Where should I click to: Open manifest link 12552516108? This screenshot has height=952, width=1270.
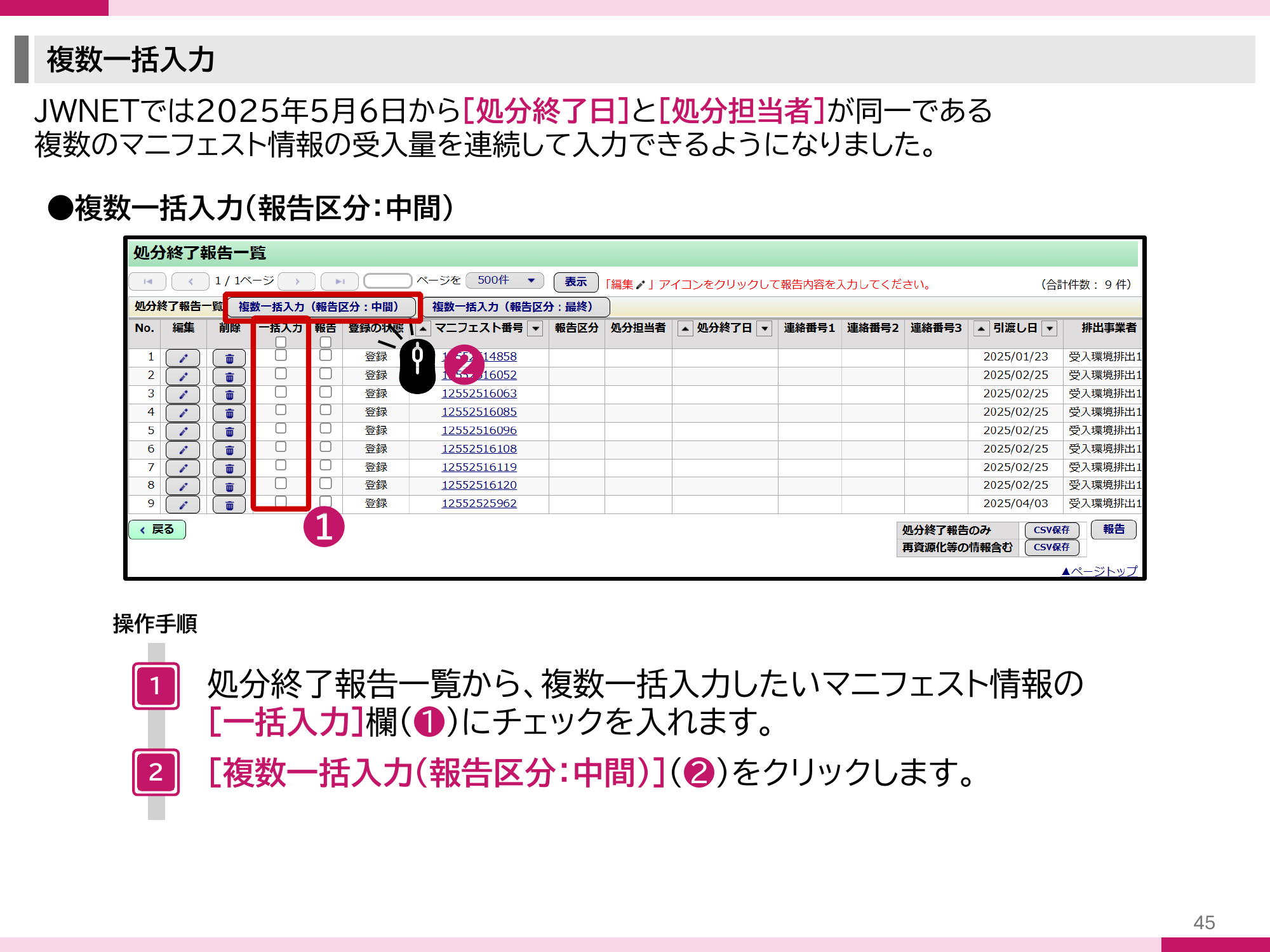[x=479, y=449]
